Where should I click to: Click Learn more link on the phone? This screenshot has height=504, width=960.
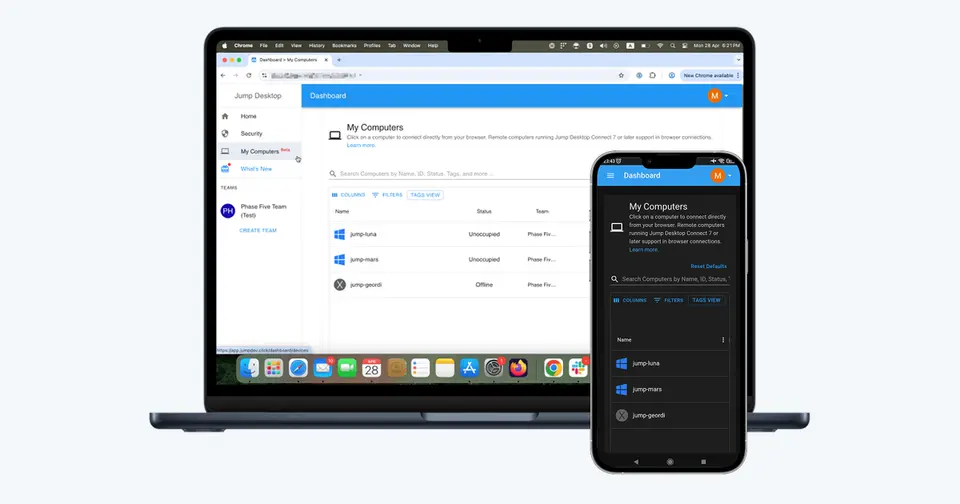pyautogui.click(x=643, y=250)
